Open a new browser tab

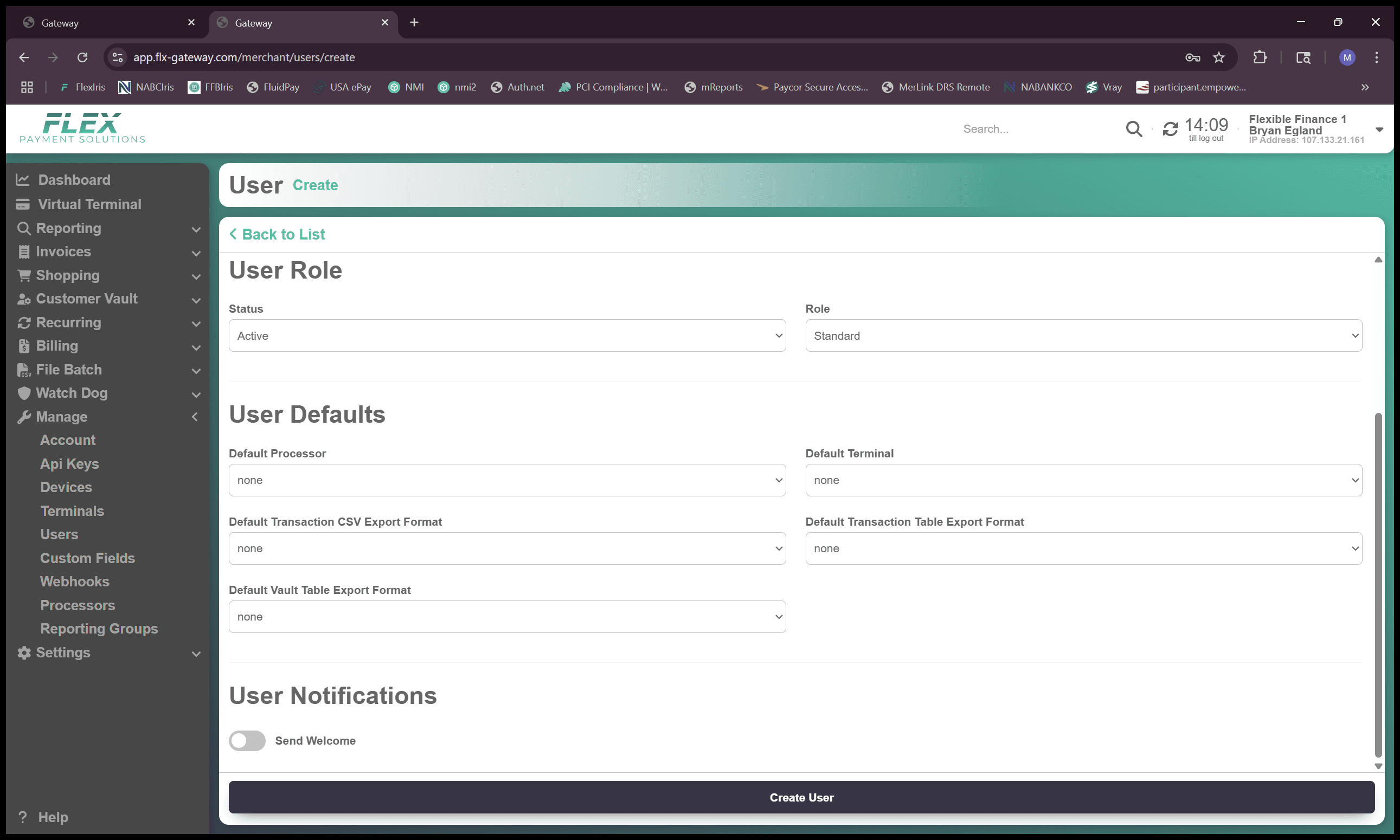click(414, 22)
